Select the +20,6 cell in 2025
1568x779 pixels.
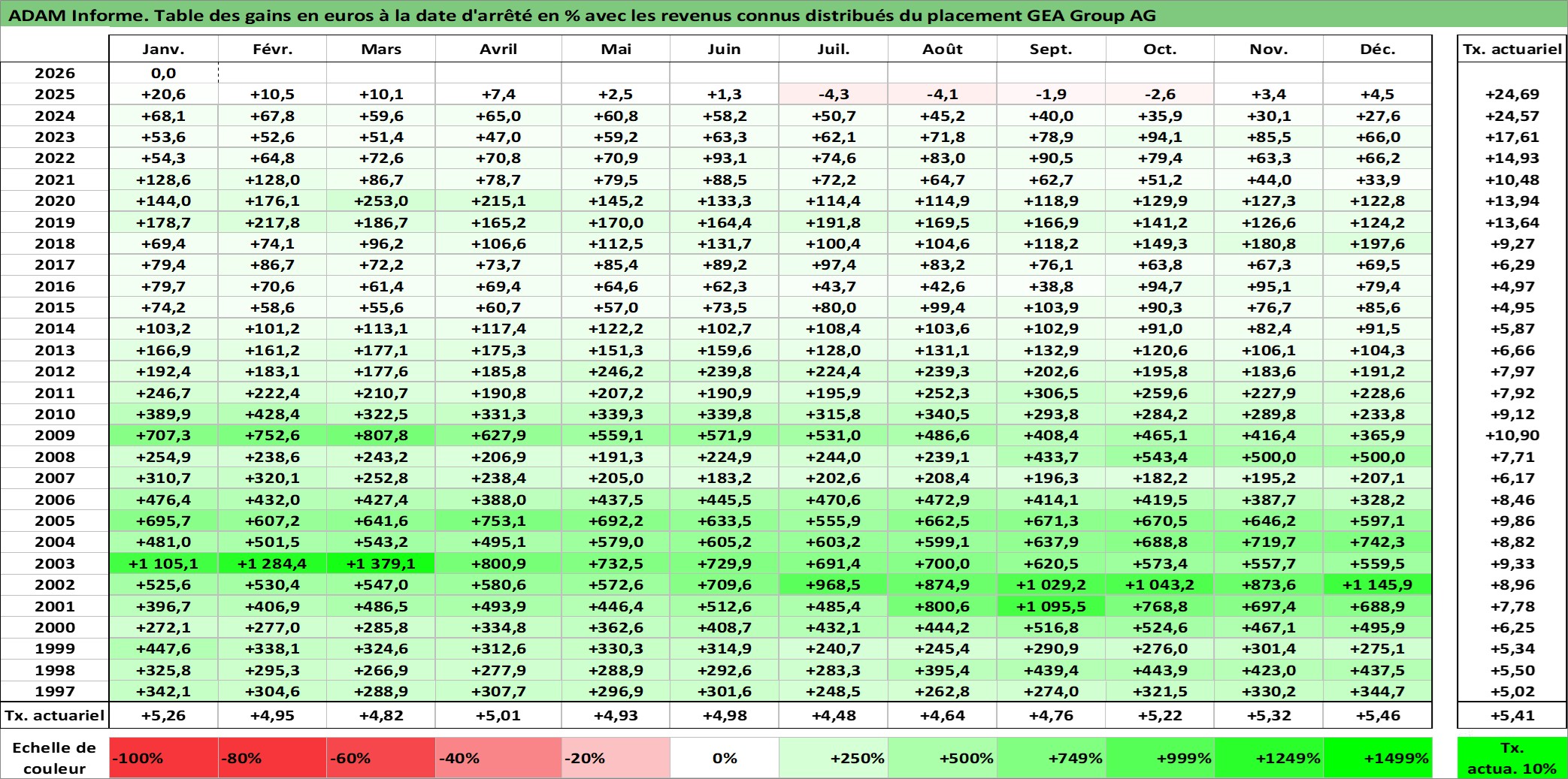[x=164, y=94]
